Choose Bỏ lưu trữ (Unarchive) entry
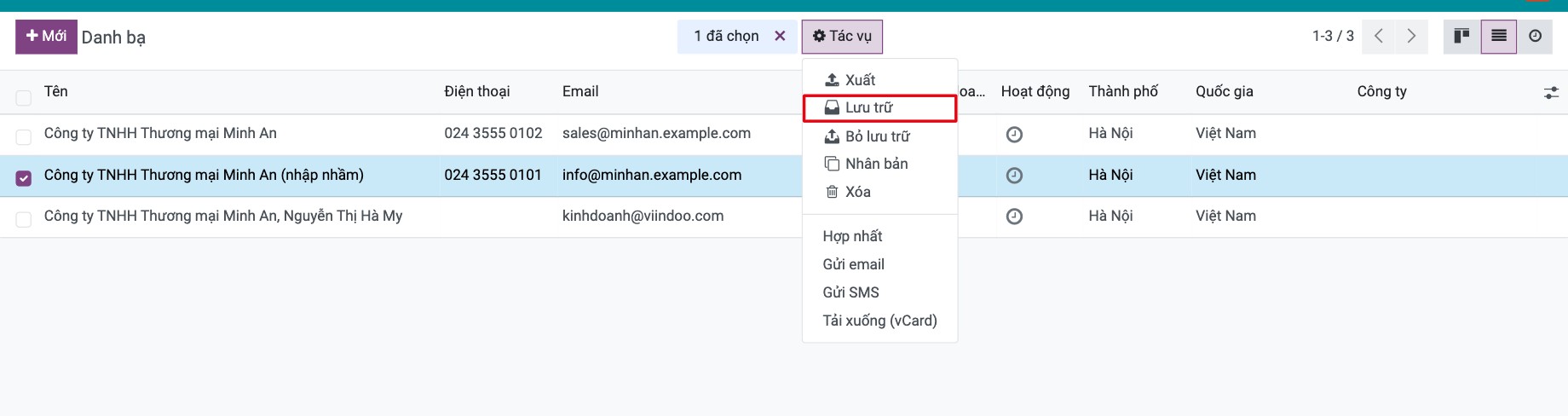This screenshot has height=416, width=1568. coord(880,136)
